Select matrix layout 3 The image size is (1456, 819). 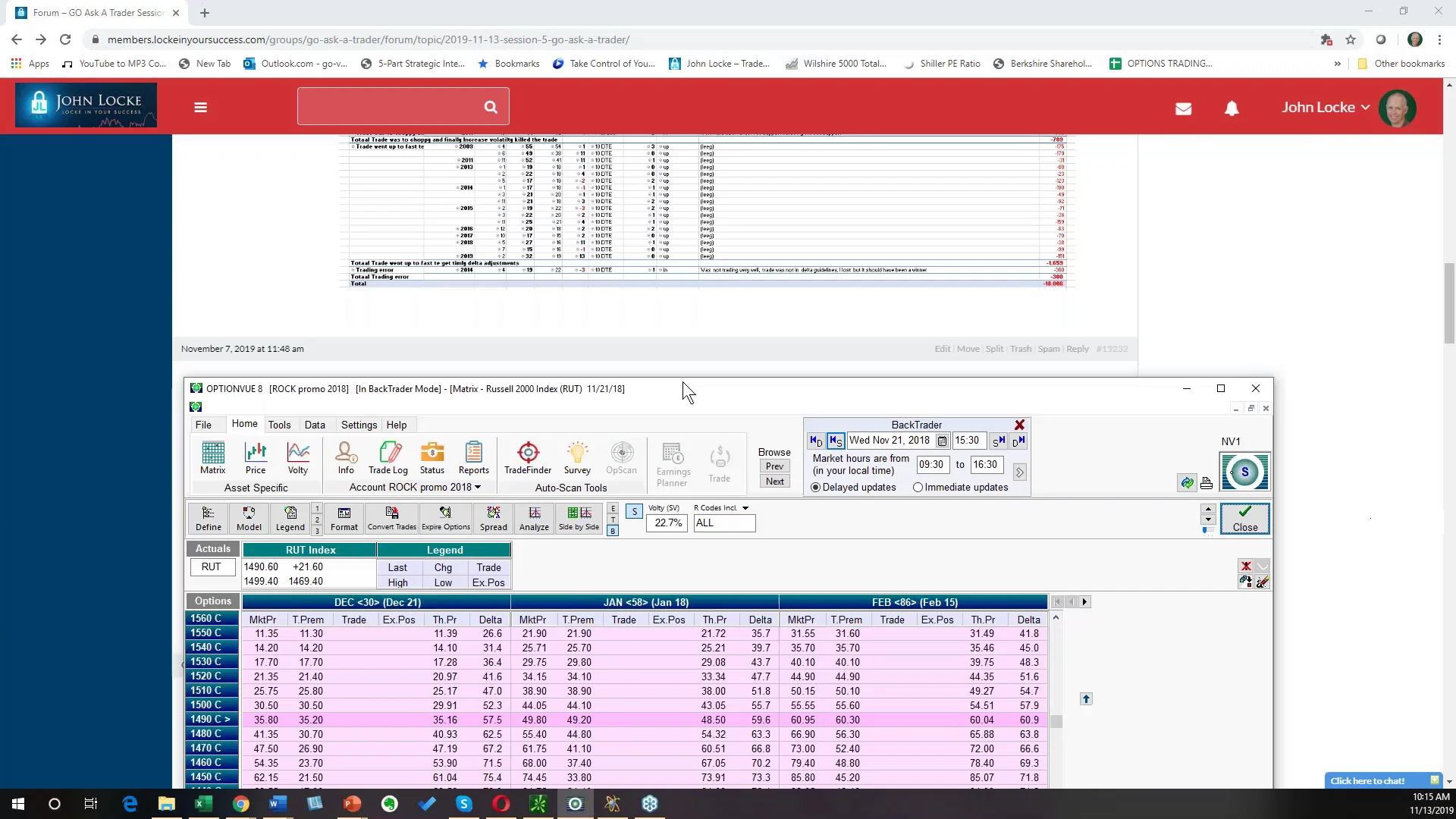click(x=317, y=531)
